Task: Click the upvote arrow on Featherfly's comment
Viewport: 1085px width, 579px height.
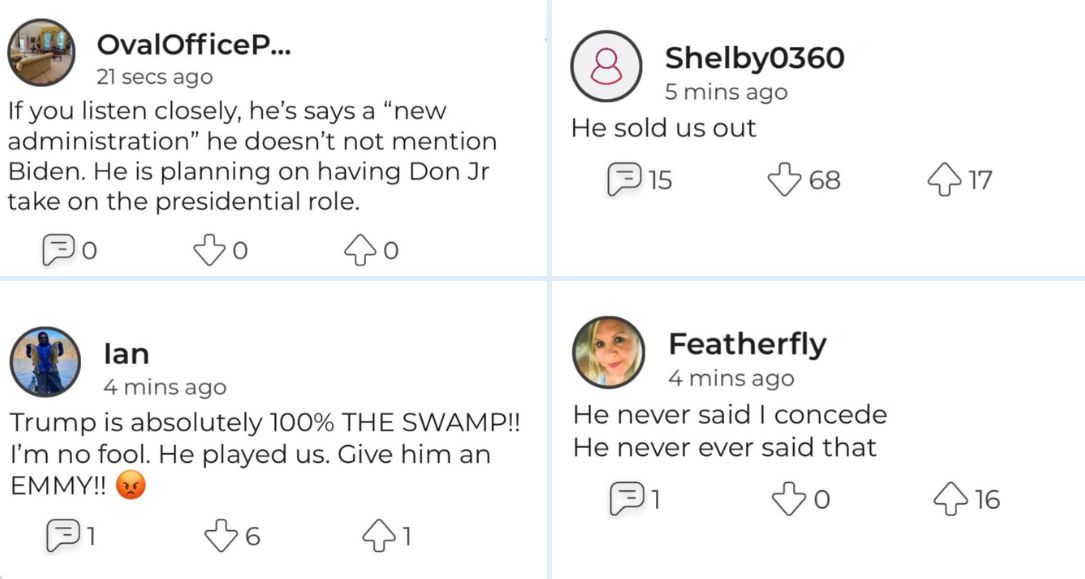Action: (x=950, y=497)
